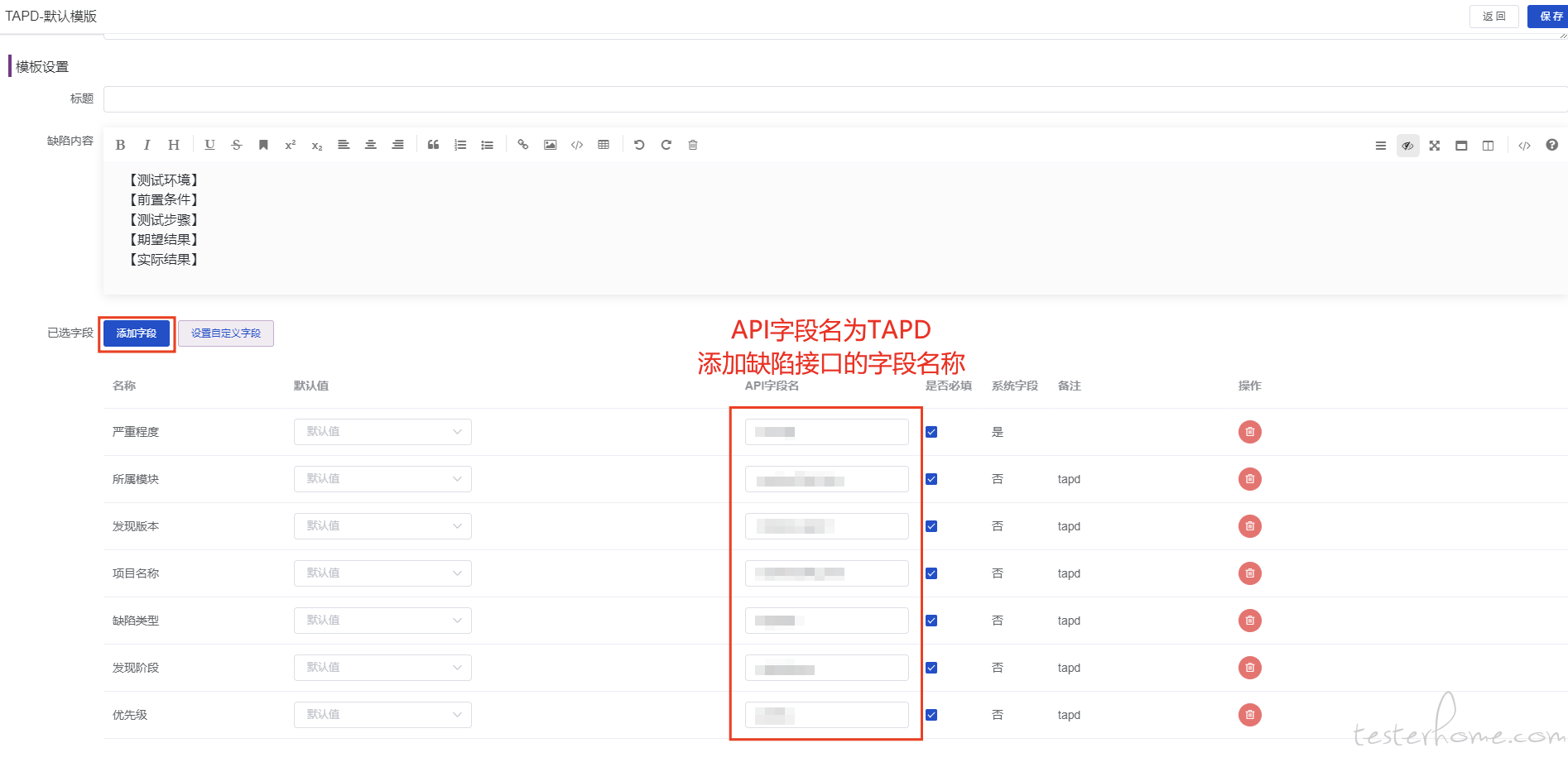Insert an ordered numbered list
1568x767 pixels.
(x=460, y=145)
